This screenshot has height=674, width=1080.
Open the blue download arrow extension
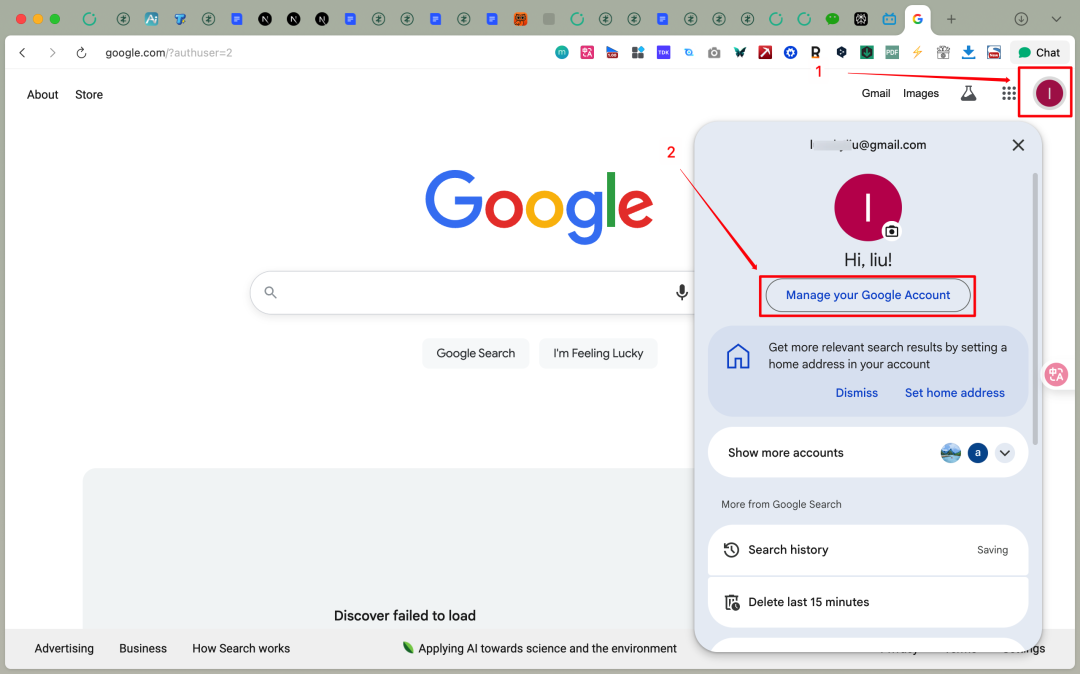(x=968, y=52)
